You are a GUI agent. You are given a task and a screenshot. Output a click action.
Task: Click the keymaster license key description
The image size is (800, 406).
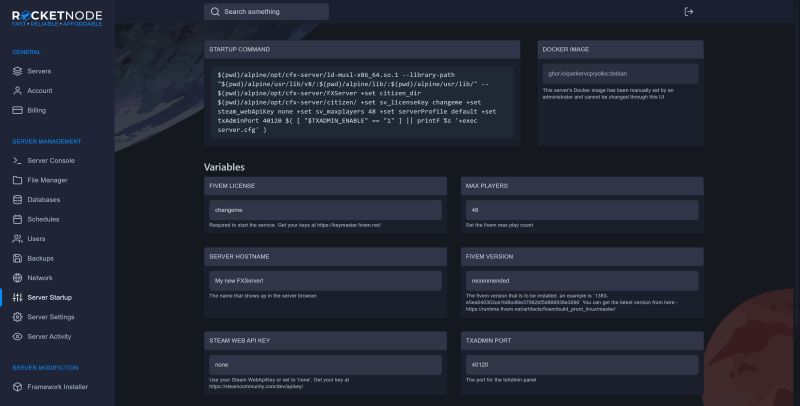295,225
